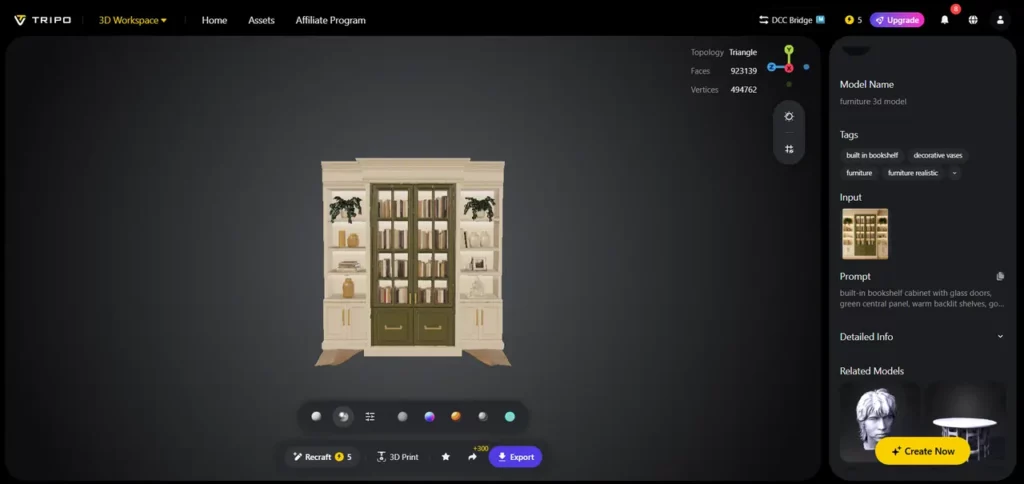Viewport: 1024px width, 484px height.
Task: Share the model with arrow icon
Action: click(472, 457)
